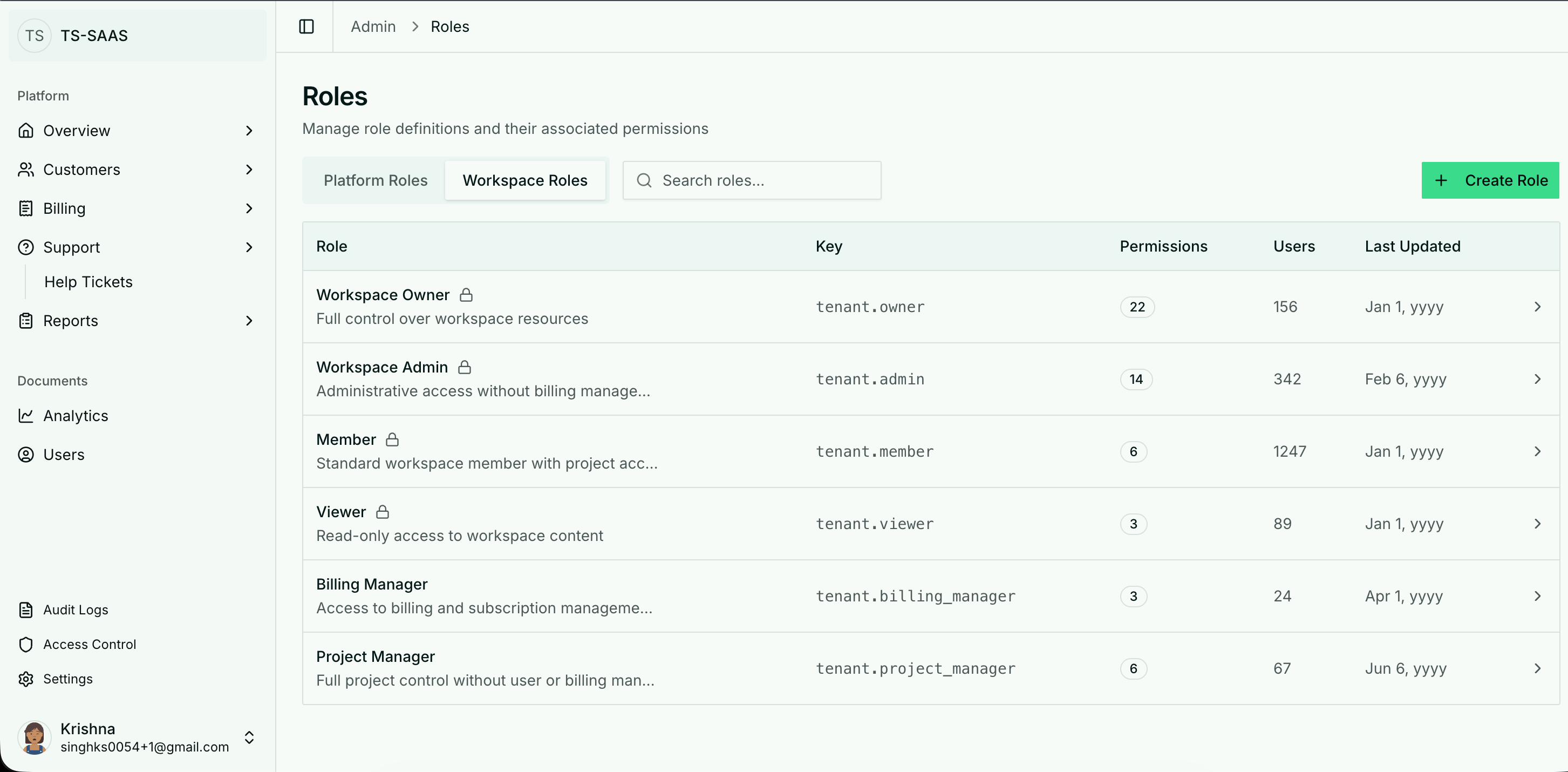Image resolution: width=1568 pixels, height=772 pixels.
Task: Open the Settings gear icon
Action: pyautogui.click(x=25, y=679)
